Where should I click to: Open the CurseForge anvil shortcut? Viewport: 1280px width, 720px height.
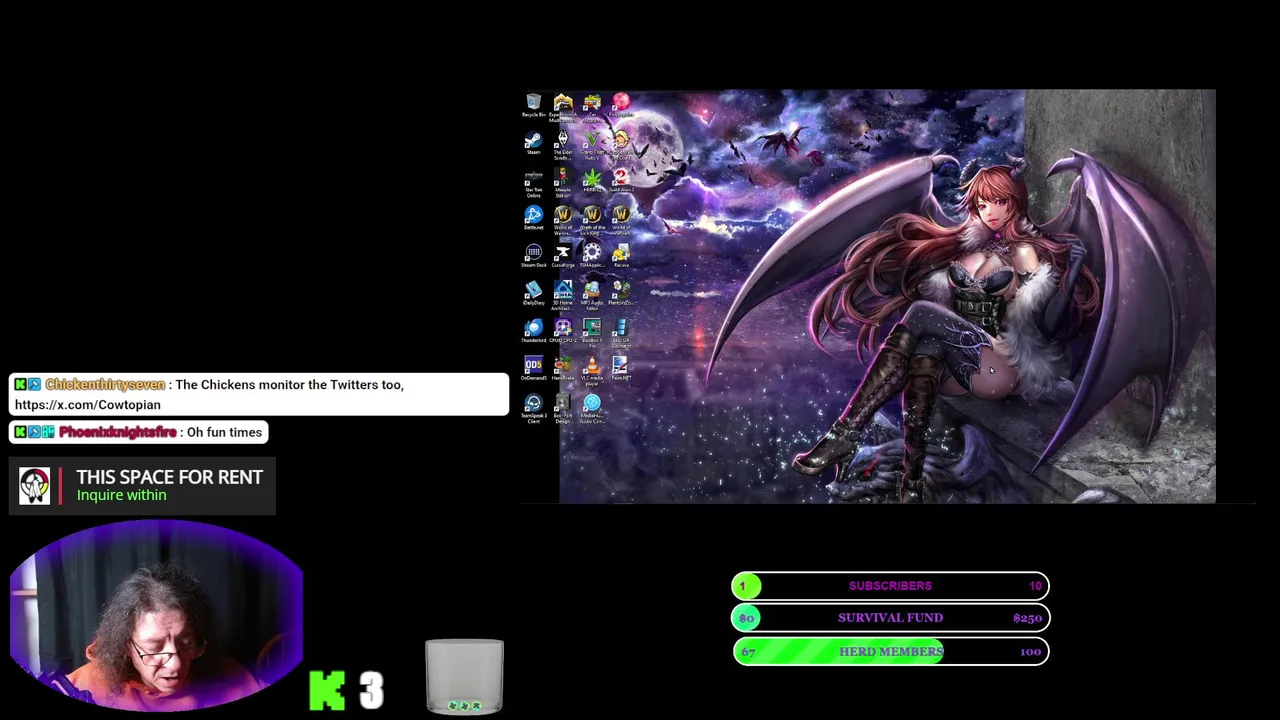(563, 256)
